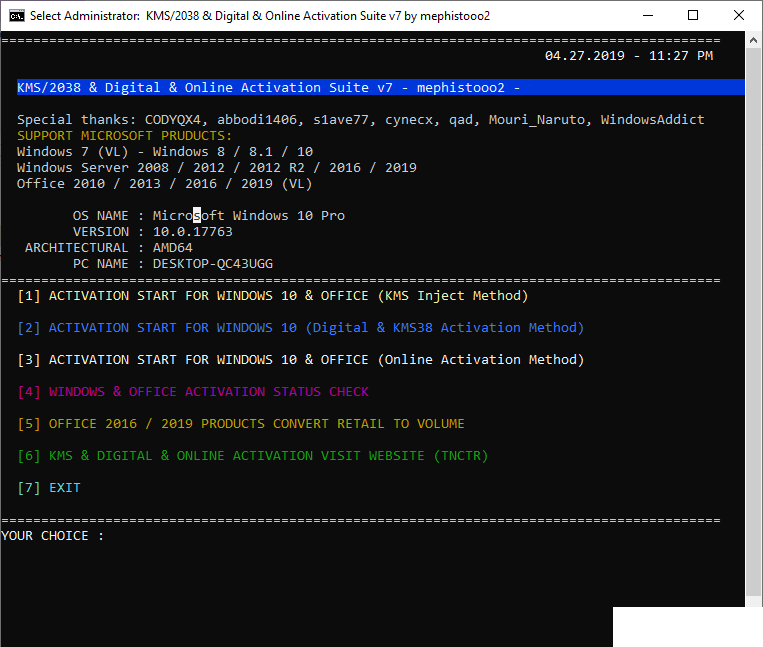Screen dimensions: 763x647
Task: Click the Special thanks credits line
Action: pyautogui.click(x=361, y=120)
